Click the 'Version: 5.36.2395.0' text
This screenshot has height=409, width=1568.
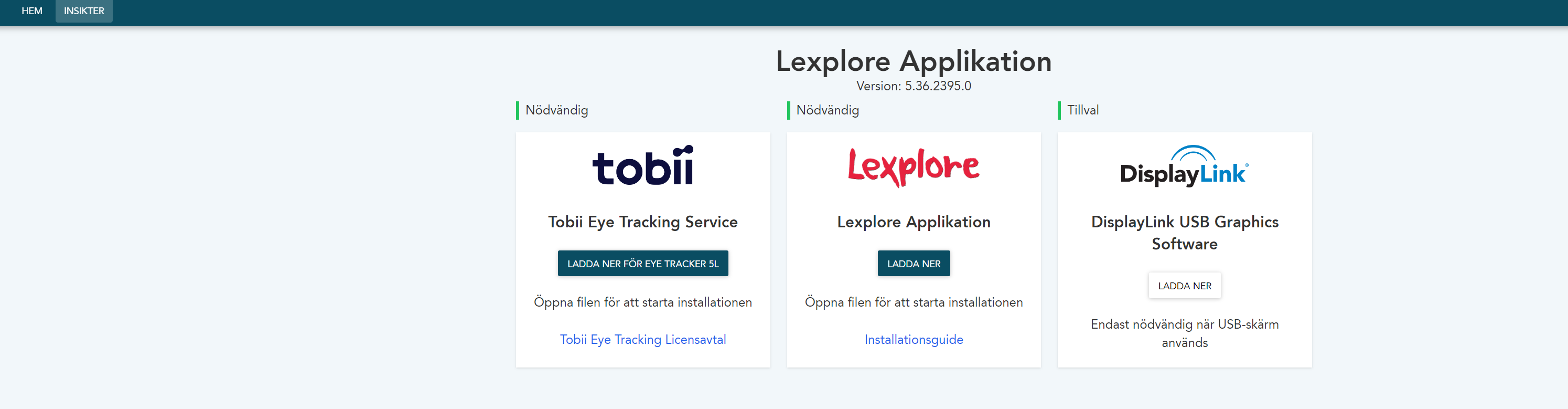point(914,86)
